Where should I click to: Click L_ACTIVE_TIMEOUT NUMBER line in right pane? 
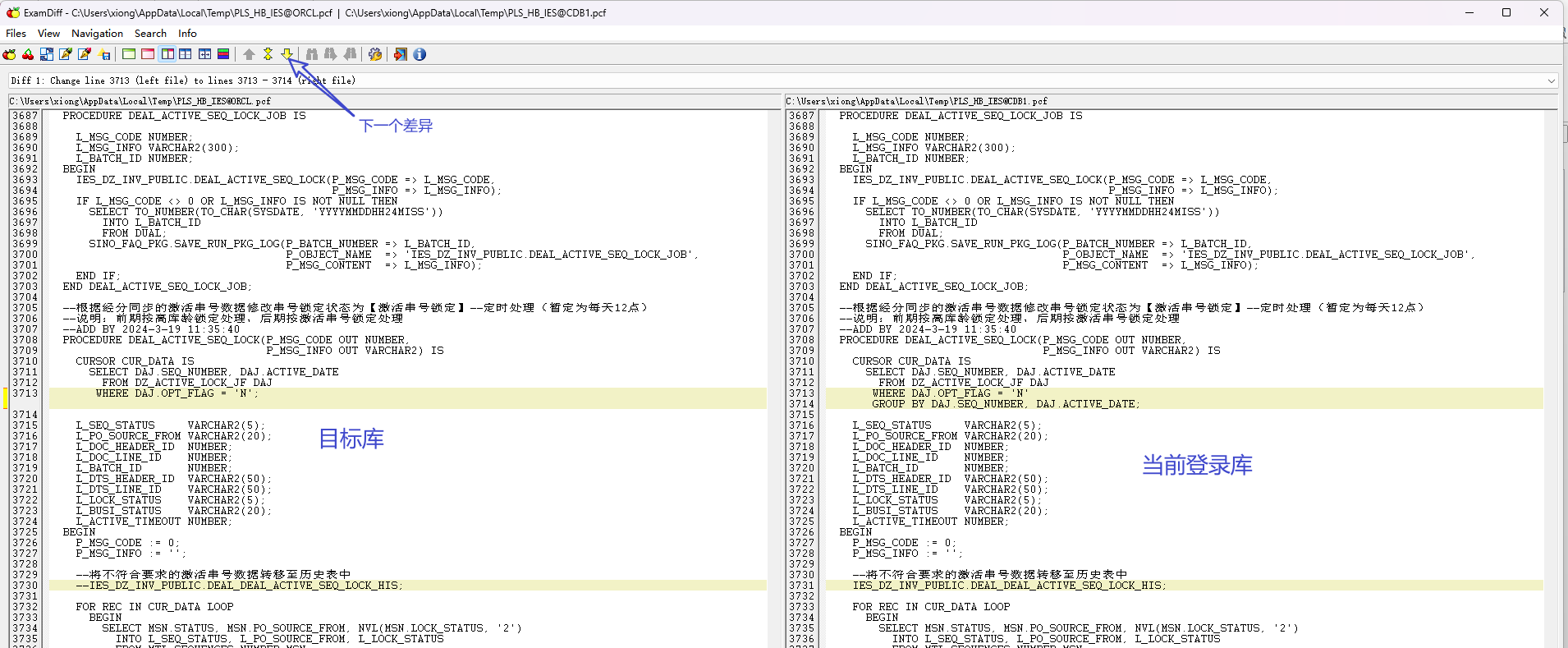pos(931,522)
